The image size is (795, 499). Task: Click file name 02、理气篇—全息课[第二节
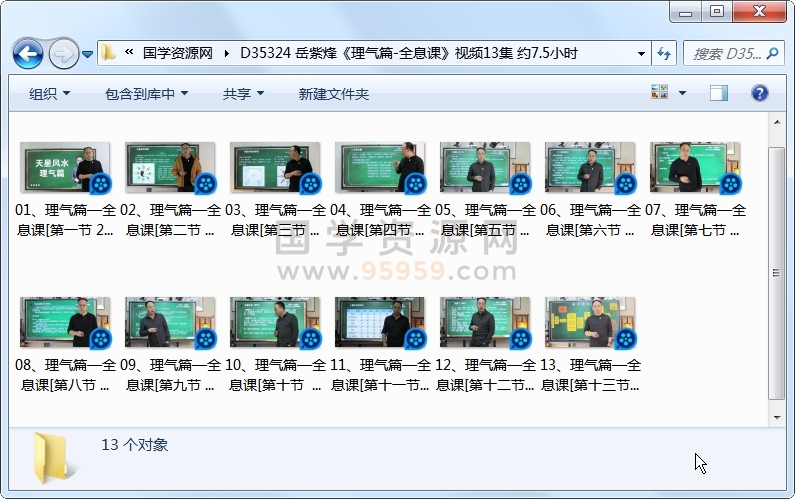170,220
